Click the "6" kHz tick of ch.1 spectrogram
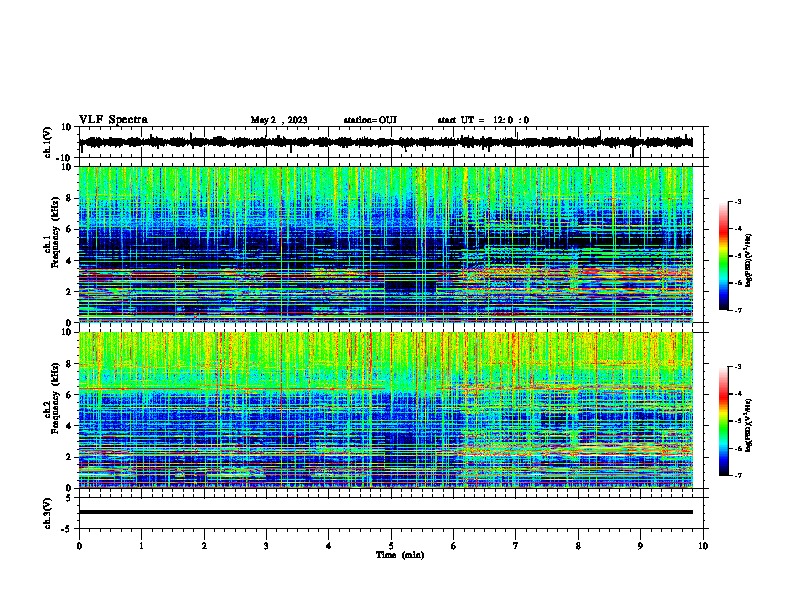Image resolution: width=792 pixels, height=612 pixels. click(70, 229)
